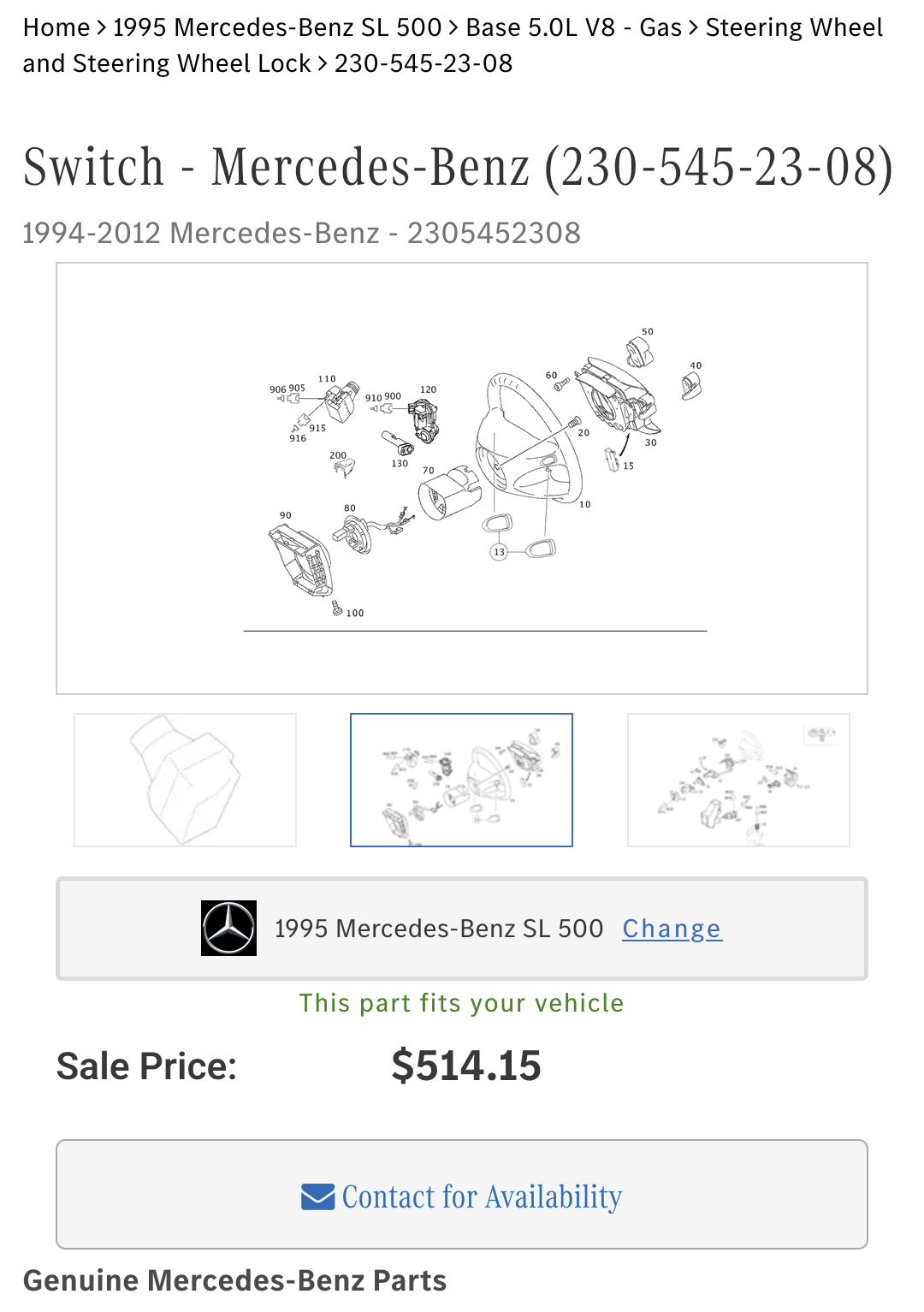Click the Switch - Mercedes-Benz page title
Screen dimensions: 924x1312
pyautogui.click(x=459, y=167)
